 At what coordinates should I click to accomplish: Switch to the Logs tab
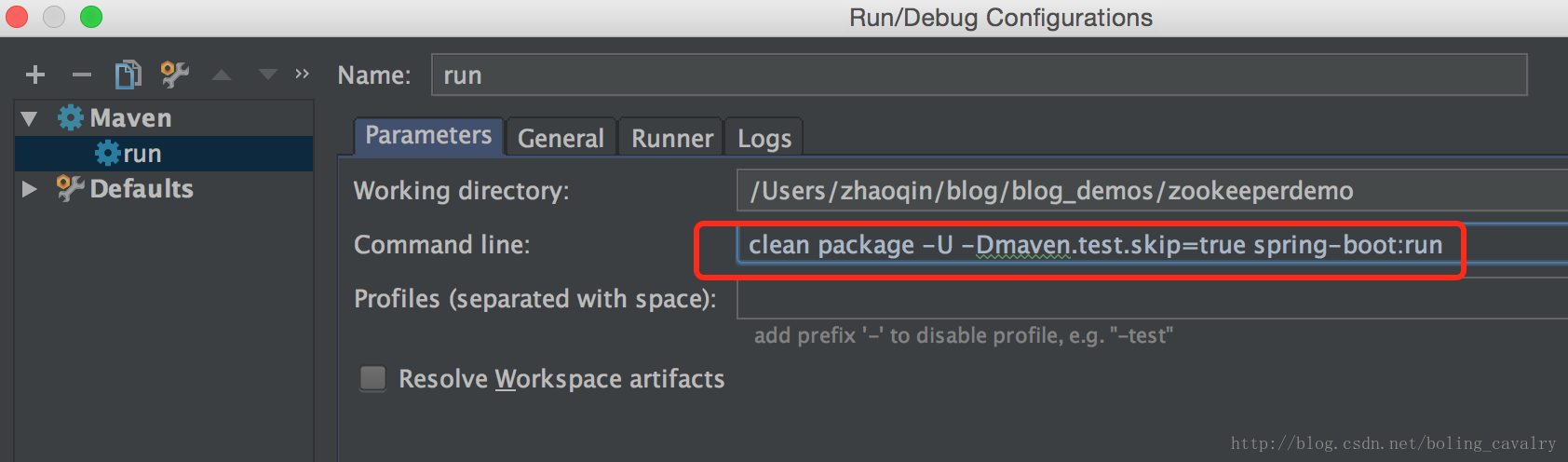pyautogui.click(x=764, y=139)
